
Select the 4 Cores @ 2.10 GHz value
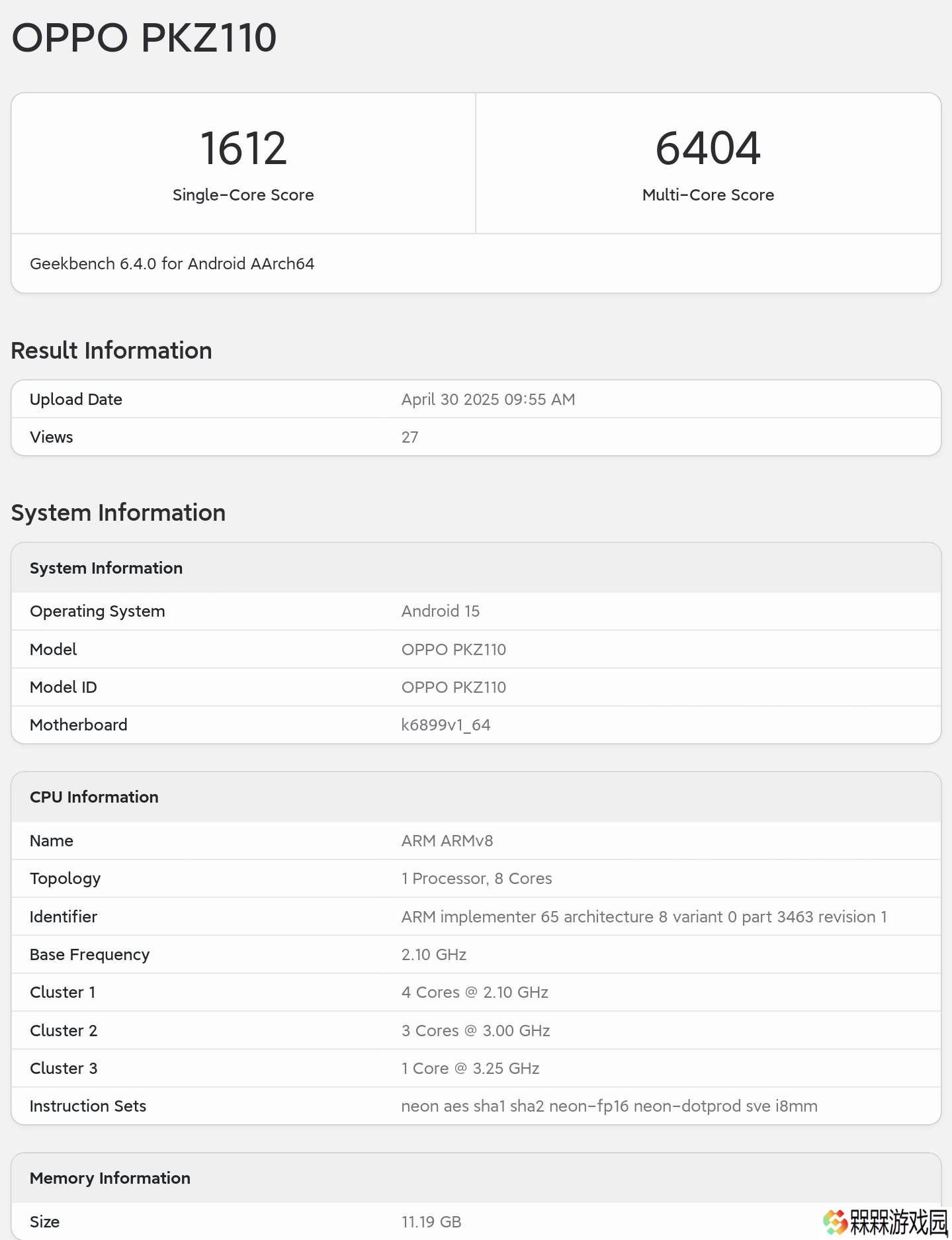(475, 993)
